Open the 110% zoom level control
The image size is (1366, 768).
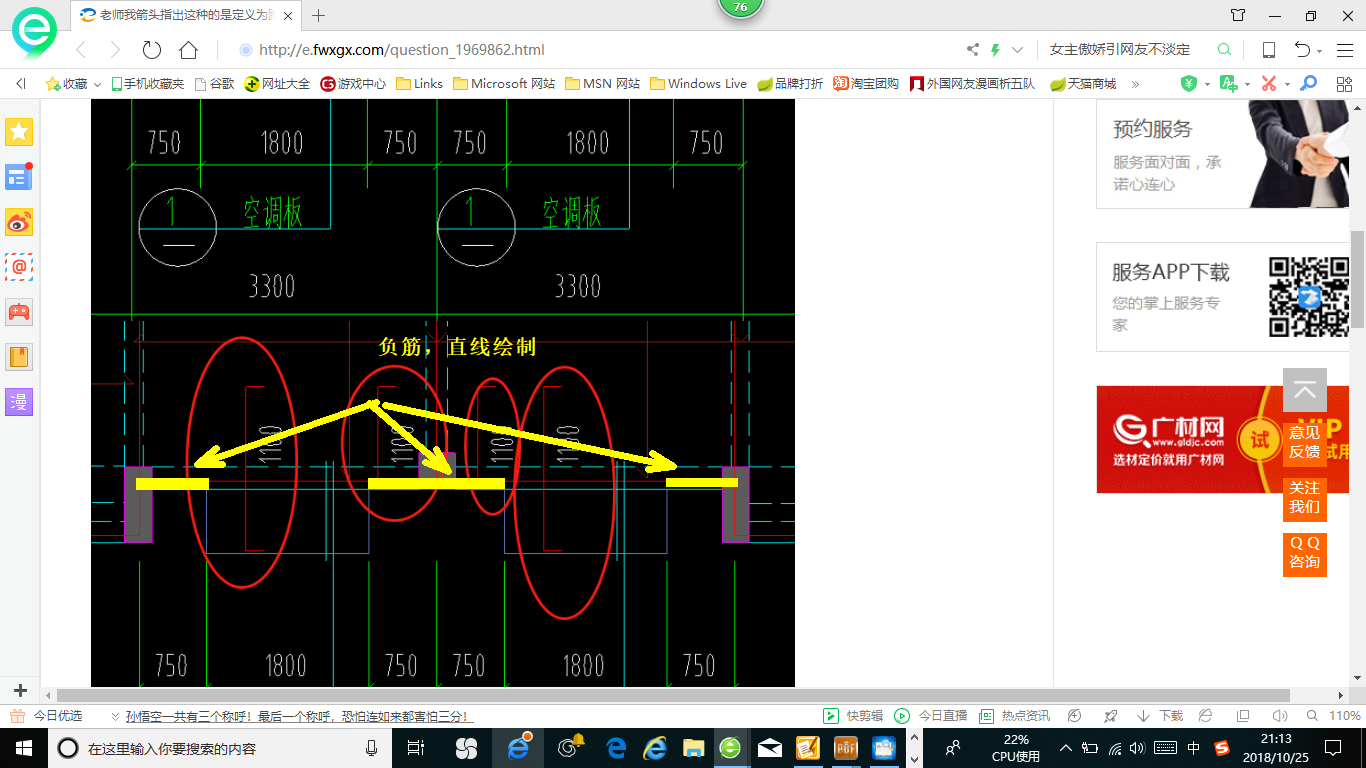coord(1333,716)
